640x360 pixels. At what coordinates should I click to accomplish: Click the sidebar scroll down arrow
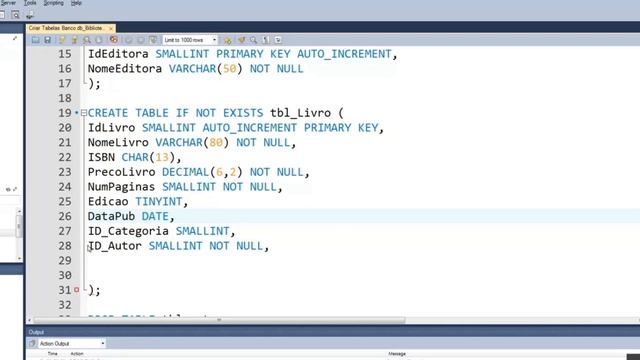click(19, 258)
